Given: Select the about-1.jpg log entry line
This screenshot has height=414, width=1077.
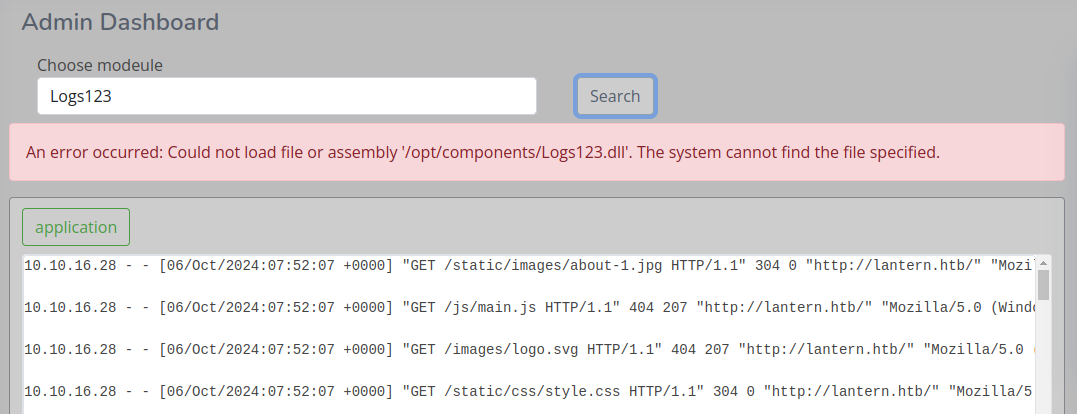Looking at the screenshot, I should coord(528,266).
